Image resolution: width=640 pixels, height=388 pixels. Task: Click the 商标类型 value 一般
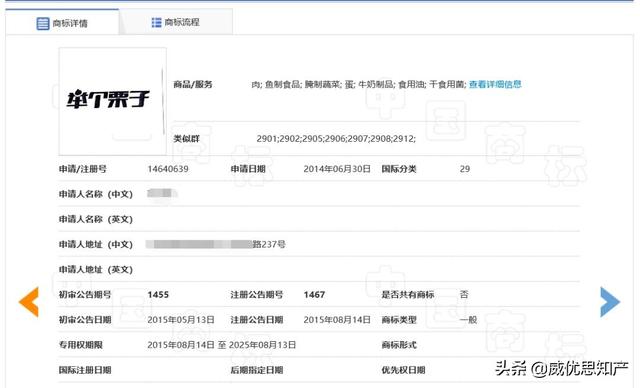[468, 320]
